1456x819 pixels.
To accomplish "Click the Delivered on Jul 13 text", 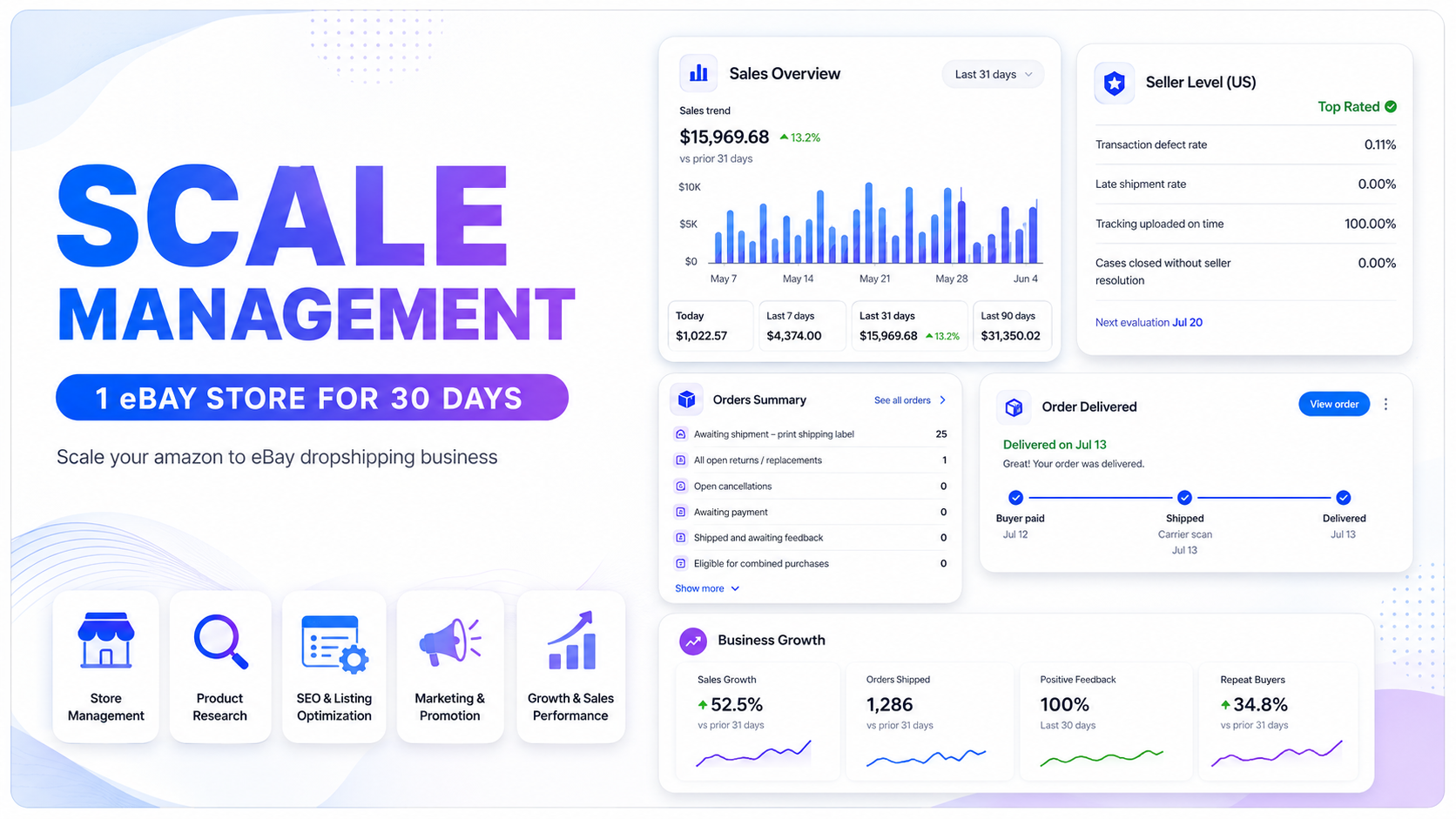I will 1055,445.
